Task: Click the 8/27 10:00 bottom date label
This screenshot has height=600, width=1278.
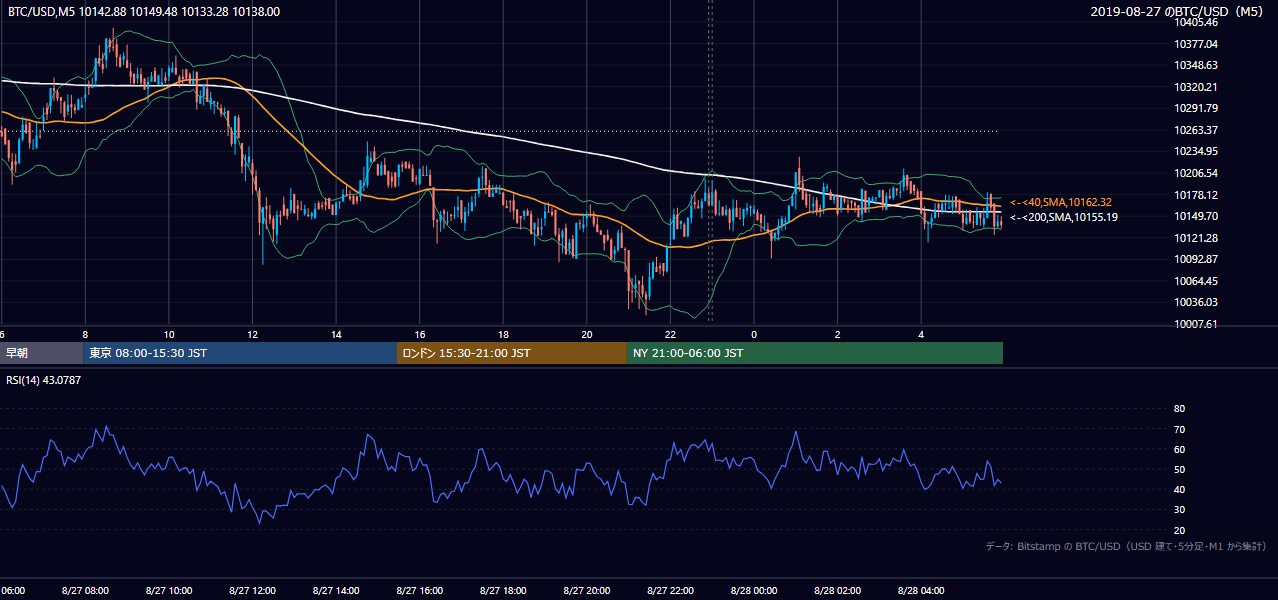Action: [x=169, y=591]
